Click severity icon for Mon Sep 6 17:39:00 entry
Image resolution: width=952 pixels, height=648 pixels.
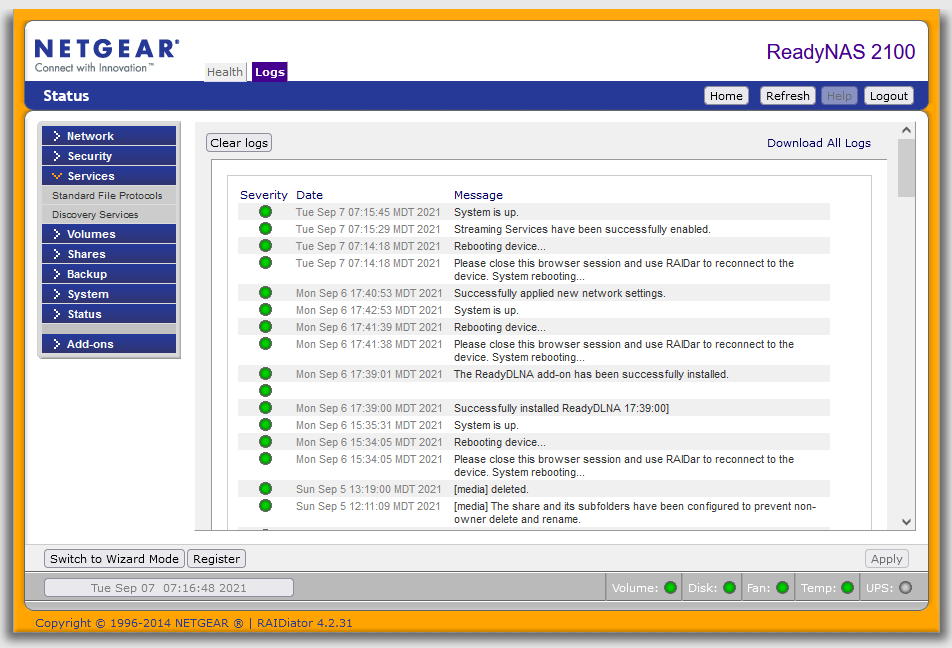pos(265,408)
